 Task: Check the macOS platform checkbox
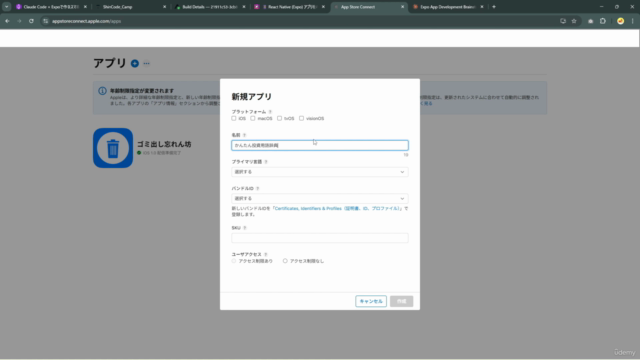[x=253, y=118]
